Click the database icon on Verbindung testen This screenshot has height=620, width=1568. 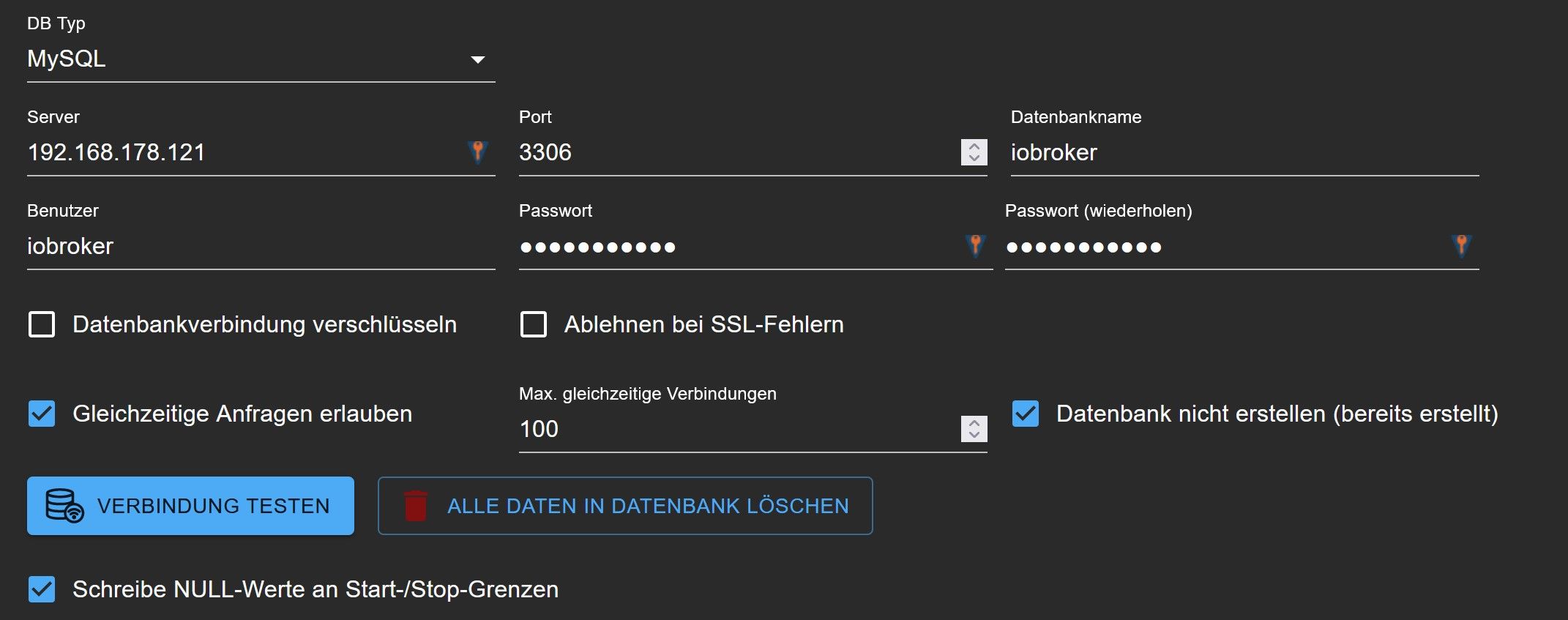click(x=64, y=506)
